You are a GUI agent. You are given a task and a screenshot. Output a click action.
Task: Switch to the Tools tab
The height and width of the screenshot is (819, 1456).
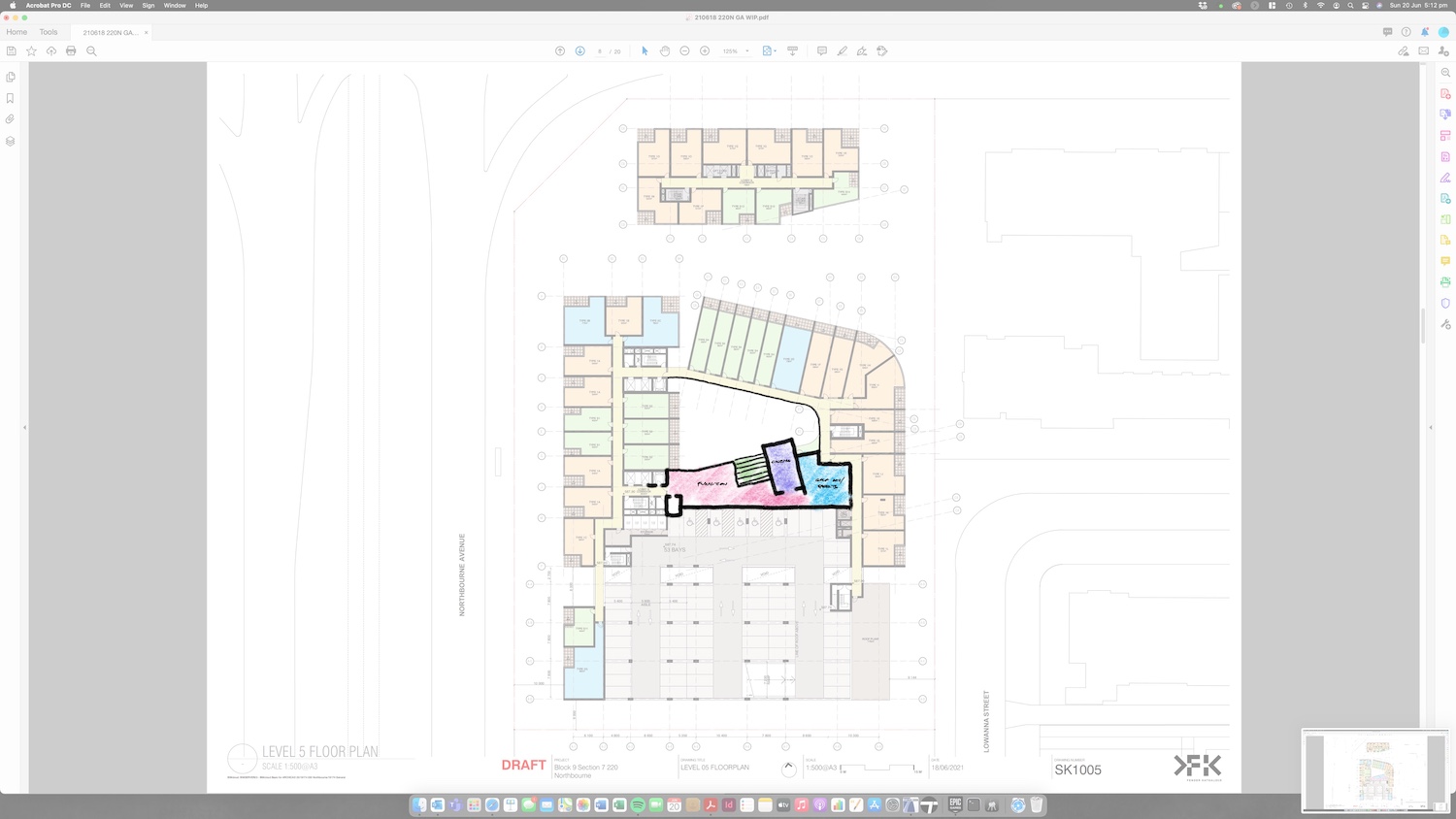49,32
